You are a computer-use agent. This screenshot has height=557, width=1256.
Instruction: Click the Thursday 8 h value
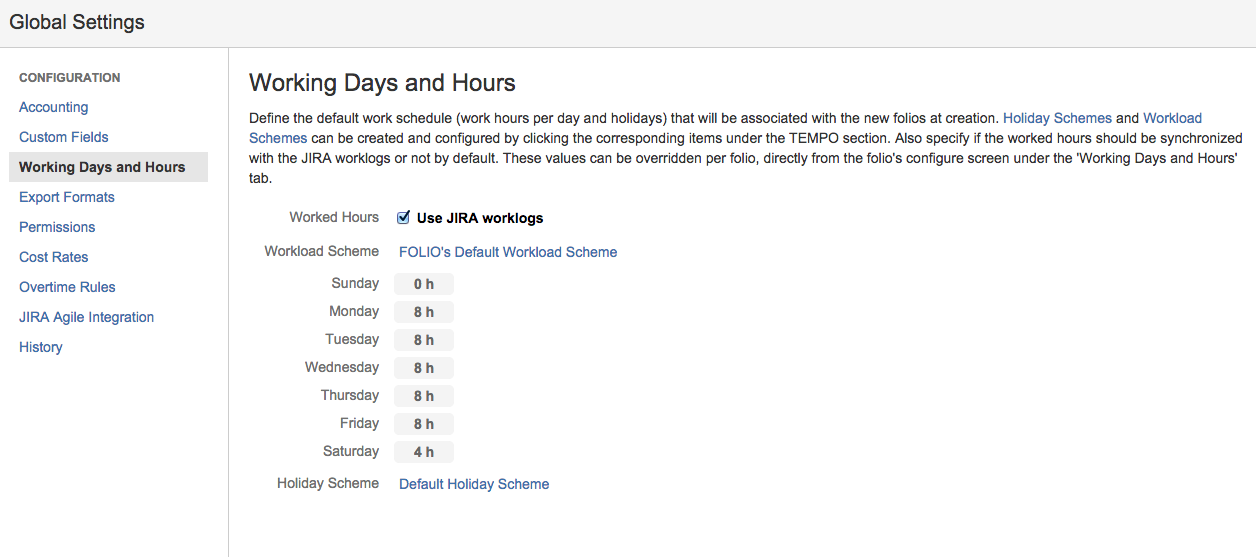click(424, 396)
